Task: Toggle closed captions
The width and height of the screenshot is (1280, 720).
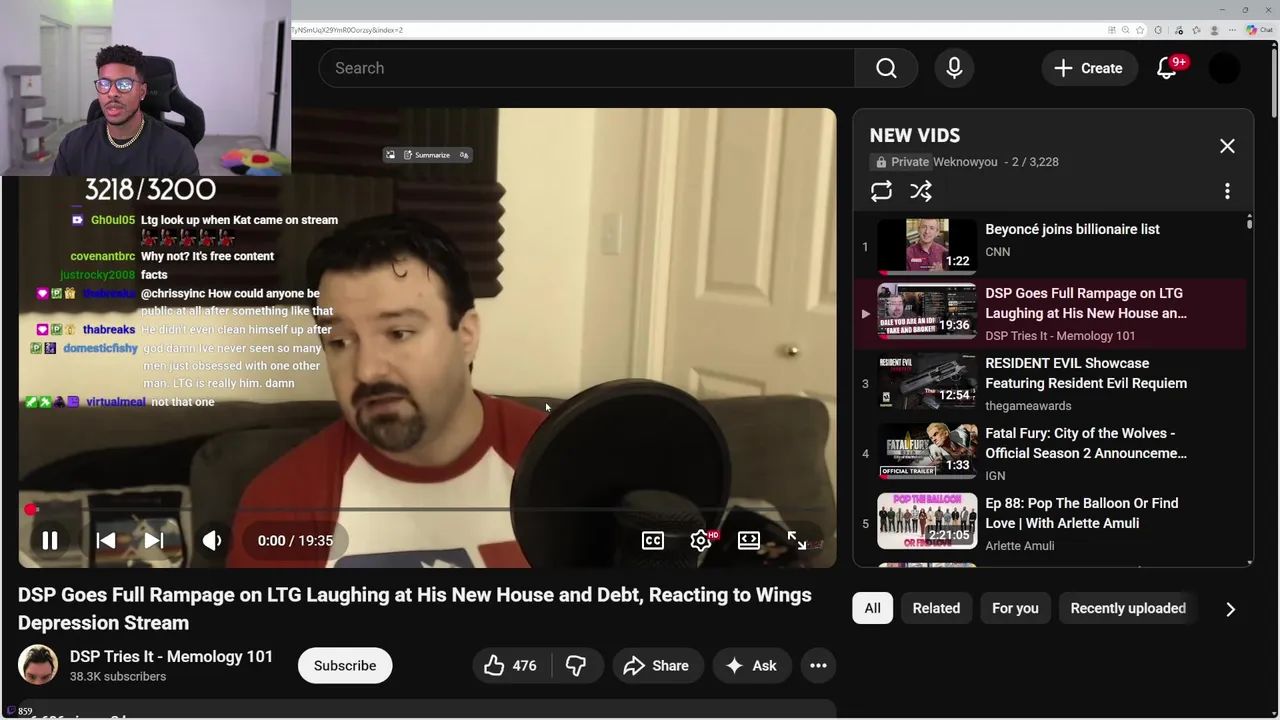Action: pos(652,540)
